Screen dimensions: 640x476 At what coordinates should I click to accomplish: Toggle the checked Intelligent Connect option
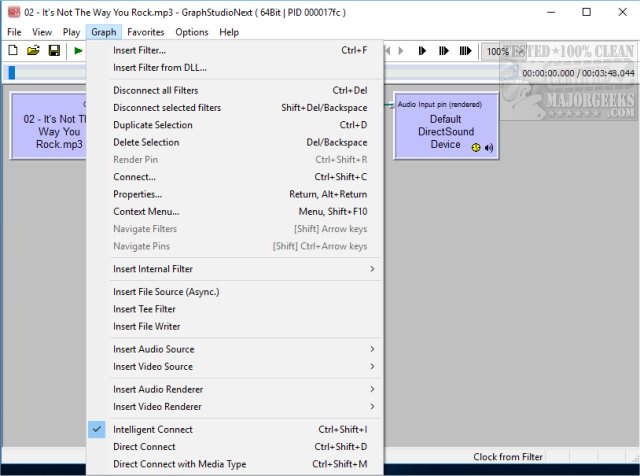point(235,429)
